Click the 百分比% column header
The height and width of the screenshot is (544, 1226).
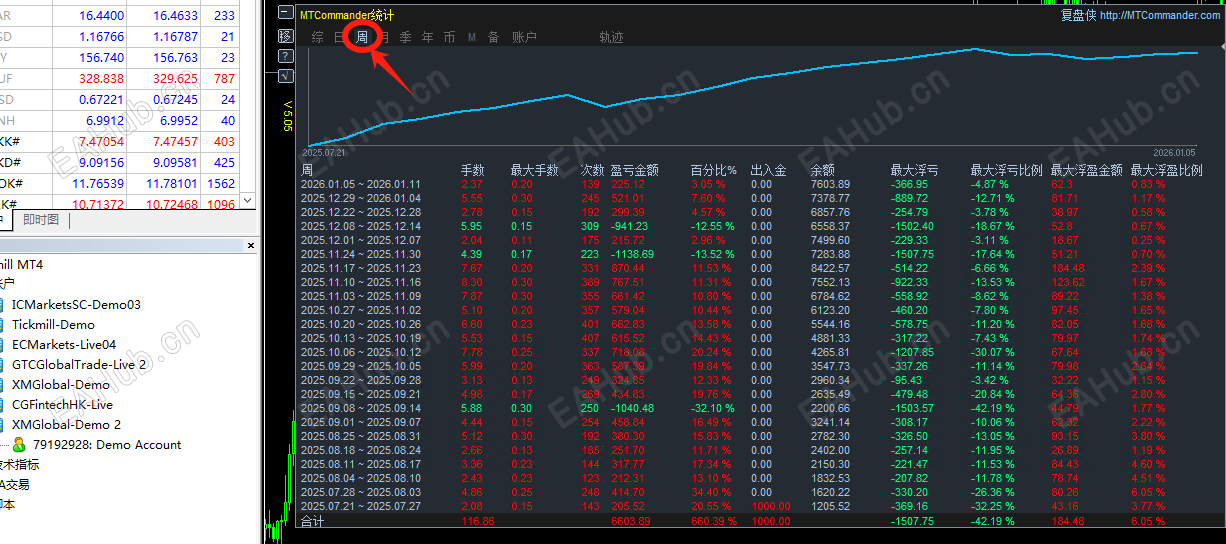tap(714, 170)
